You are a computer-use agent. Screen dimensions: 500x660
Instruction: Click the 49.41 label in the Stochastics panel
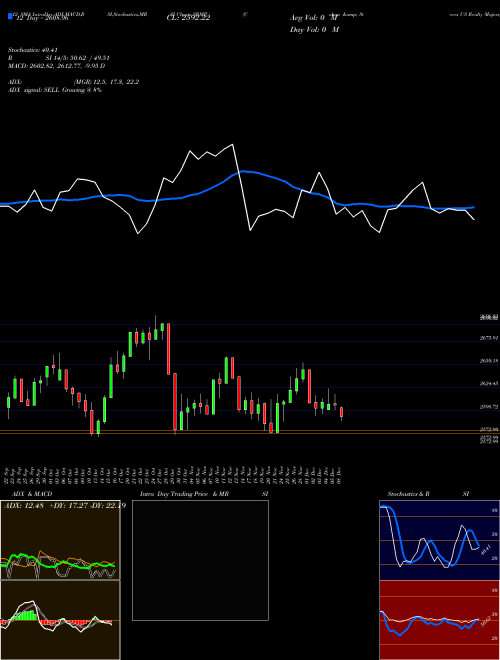[x=486, y=549]
